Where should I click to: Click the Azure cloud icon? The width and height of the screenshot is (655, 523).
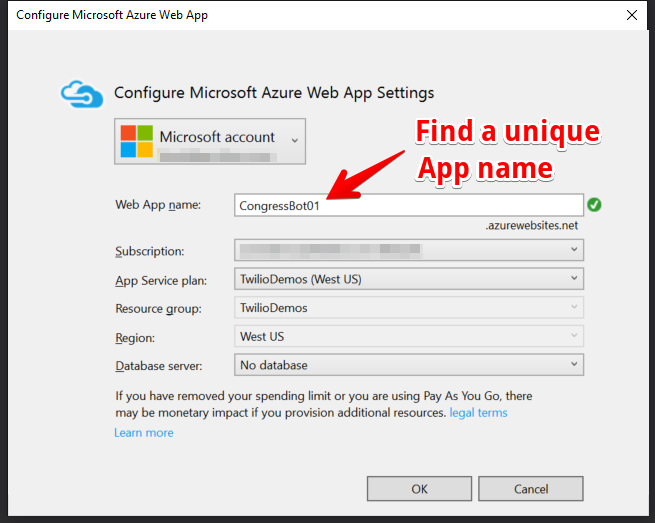[x=82, y=94]
